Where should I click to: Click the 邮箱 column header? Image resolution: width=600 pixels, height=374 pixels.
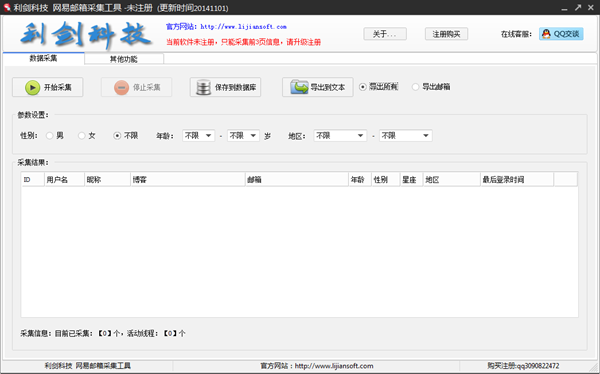click(297, 180)
